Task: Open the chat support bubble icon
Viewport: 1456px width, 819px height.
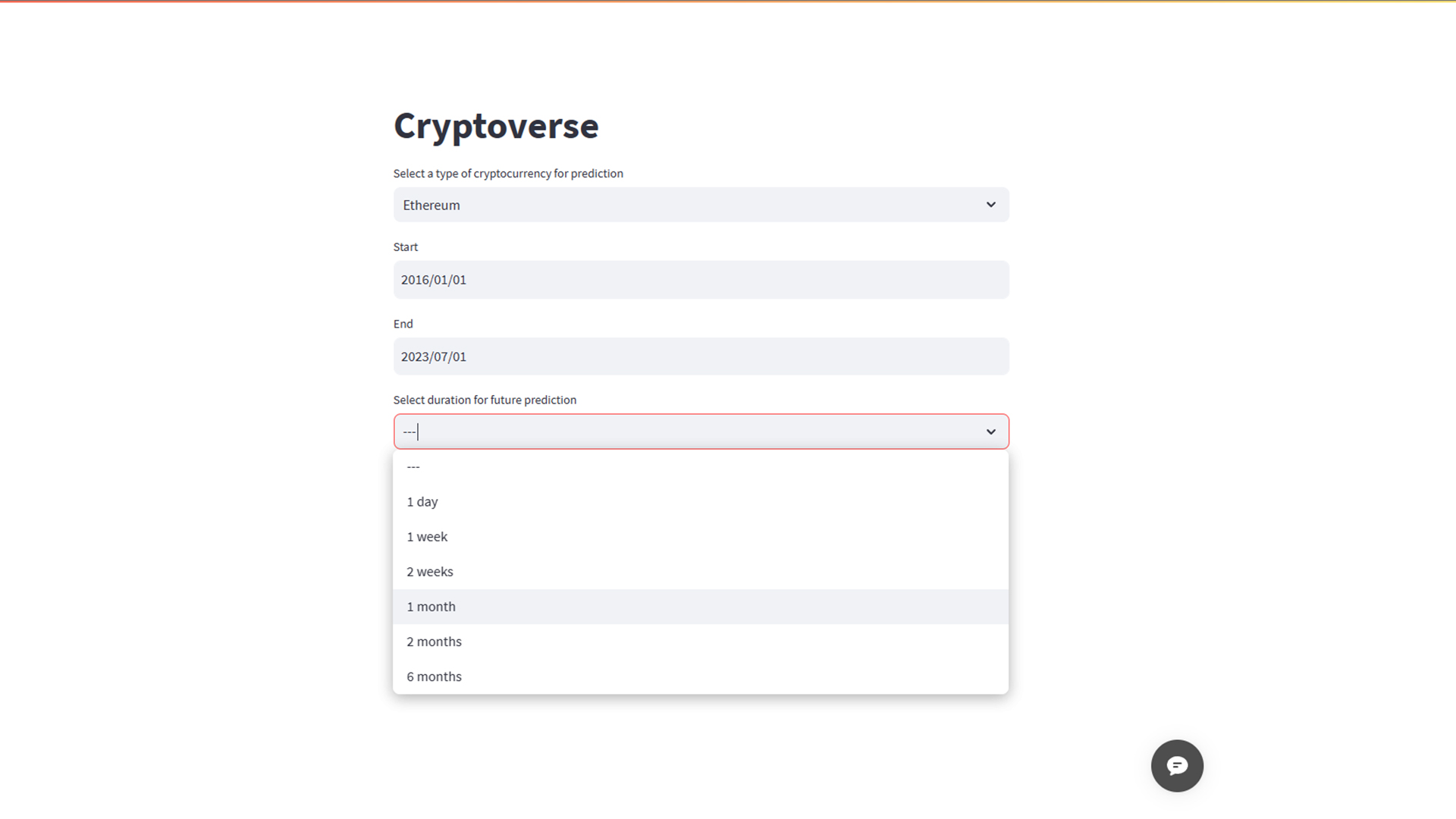Action: click(x=1176, y=765)
